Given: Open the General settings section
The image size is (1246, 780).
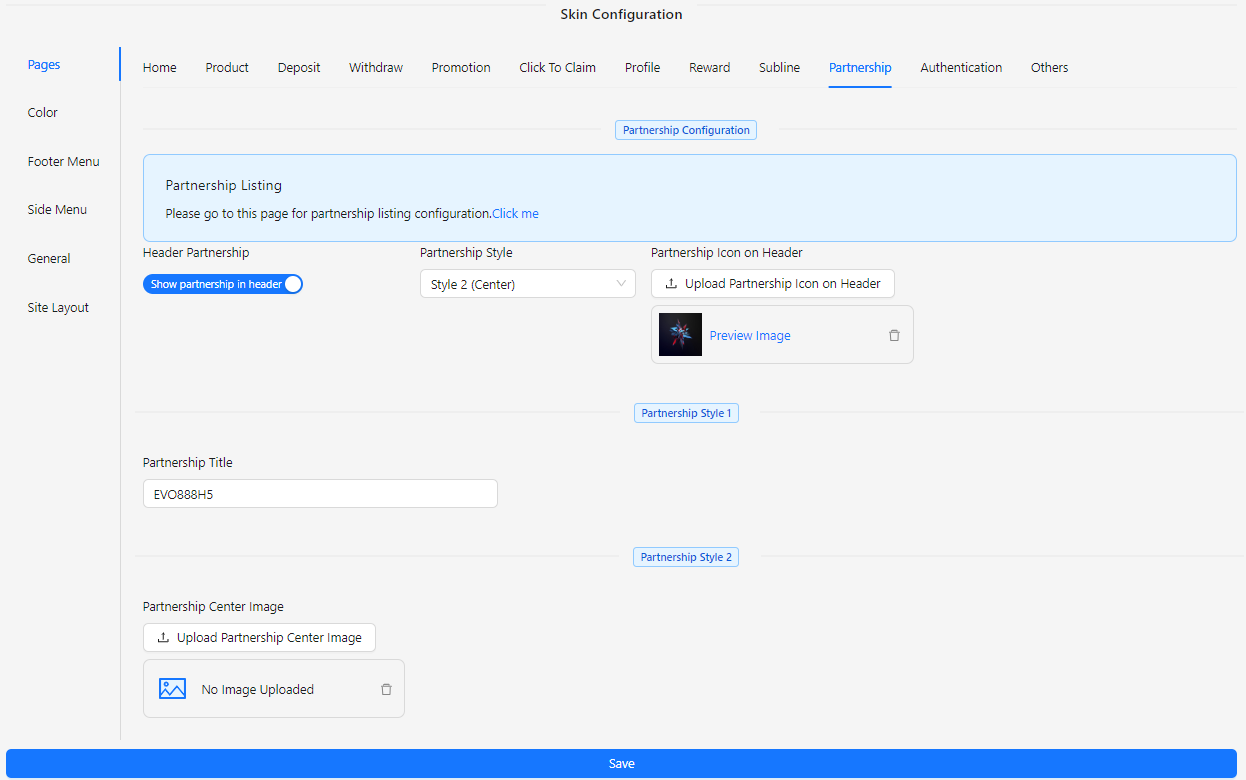Looking at the screenshot, I should 49,259.
